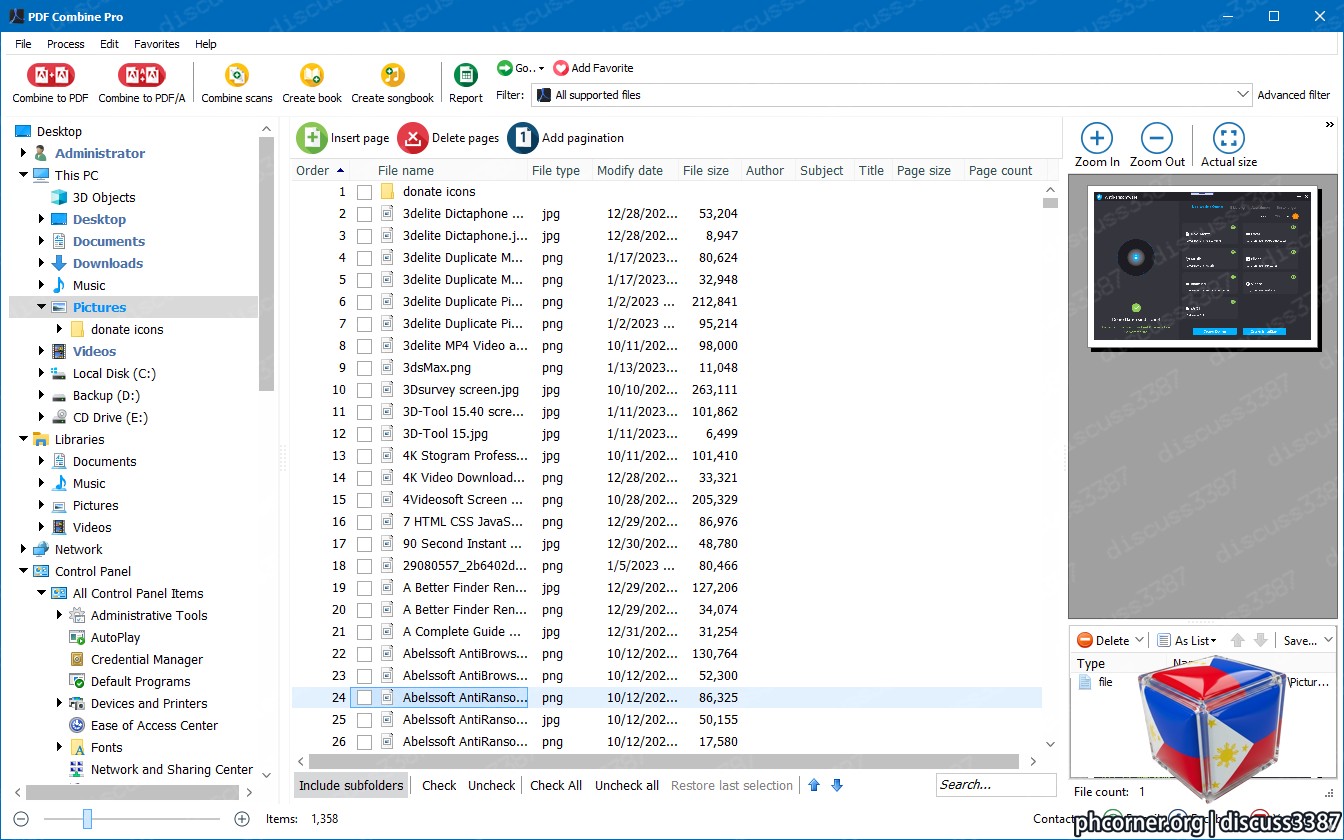Open the Edit menu
This screenshot has height=840, width=1344.
pyautogui.click(x=109, y=44)
